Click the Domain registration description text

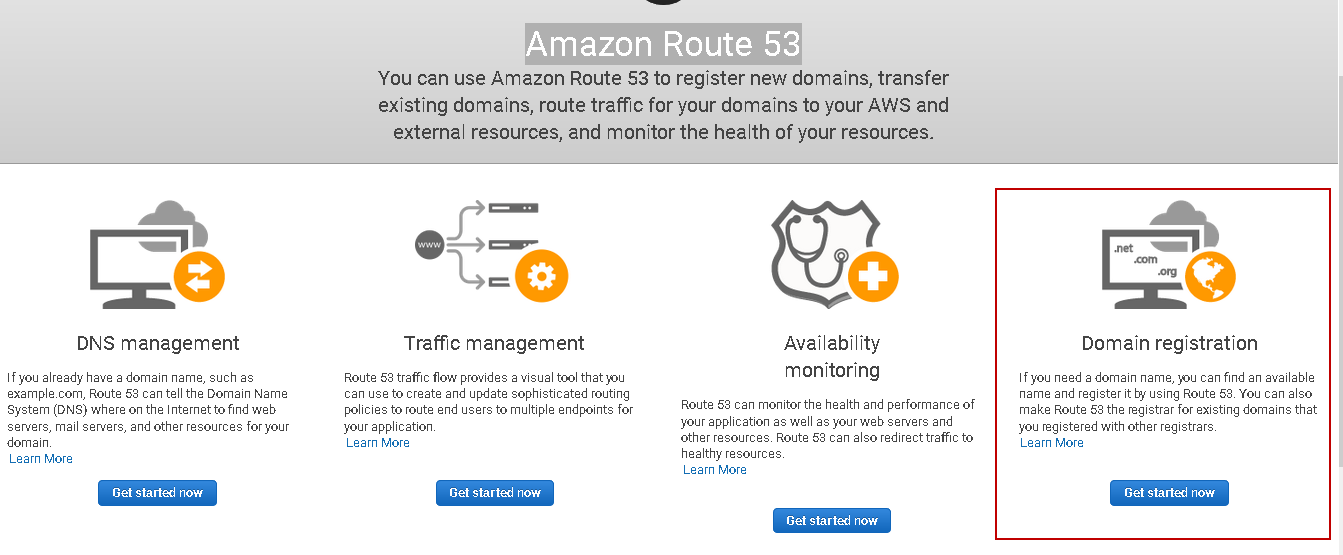pos(1168,402)
